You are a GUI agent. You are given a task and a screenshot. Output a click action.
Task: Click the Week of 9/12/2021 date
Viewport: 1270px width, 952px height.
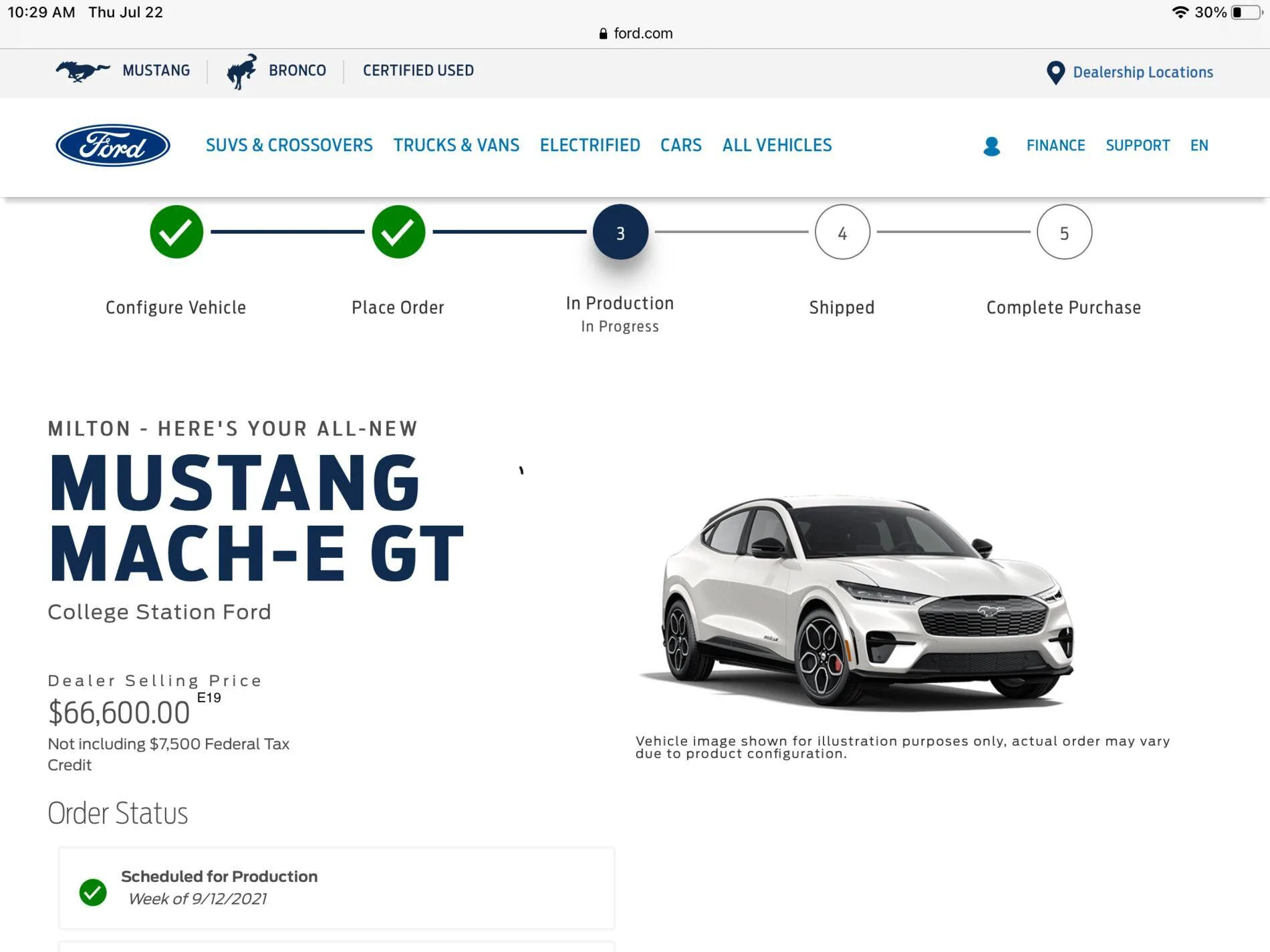point(198,899)
